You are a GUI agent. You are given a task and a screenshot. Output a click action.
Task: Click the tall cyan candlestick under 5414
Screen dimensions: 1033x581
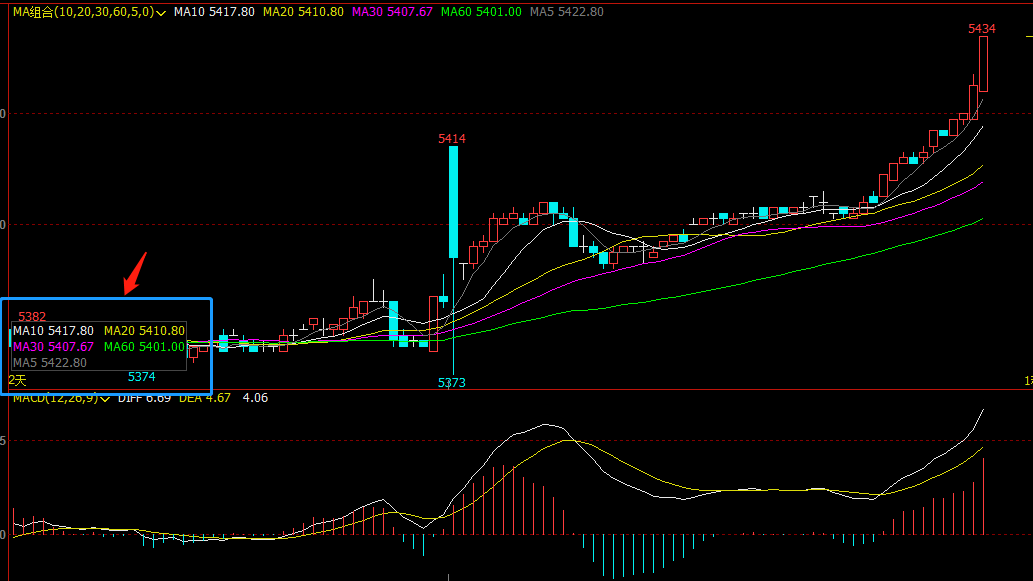pyautogui.click(x=453, y=202)
